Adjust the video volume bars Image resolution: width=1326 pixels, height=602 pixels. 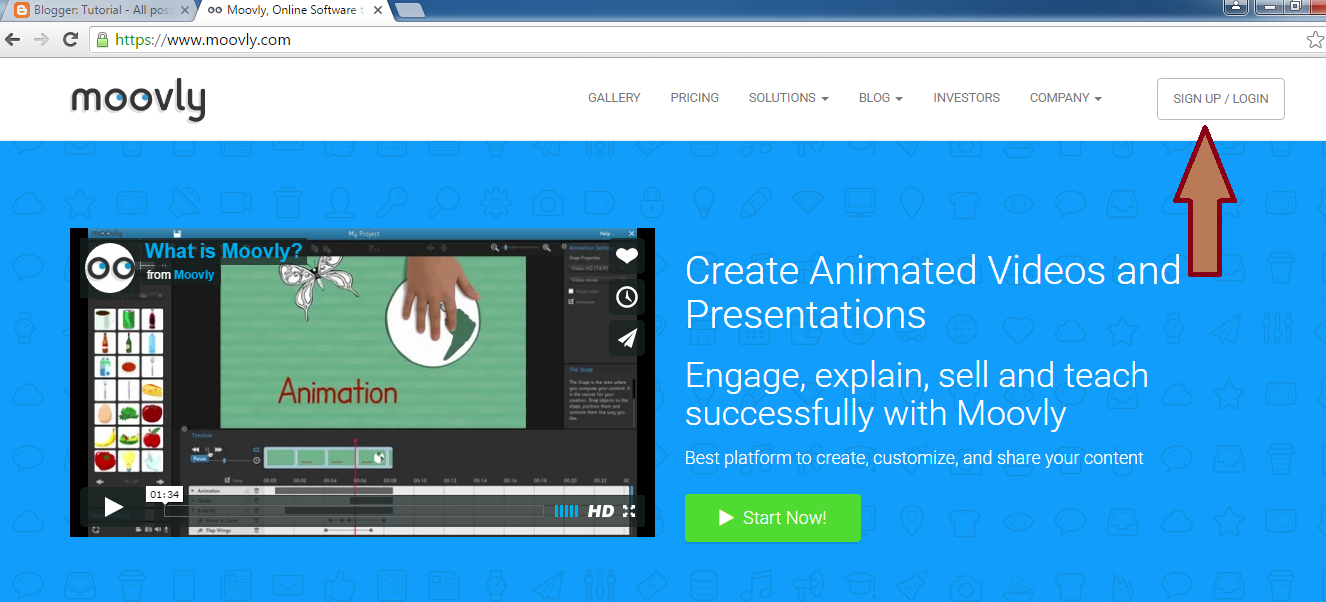[x=566, y=511]
